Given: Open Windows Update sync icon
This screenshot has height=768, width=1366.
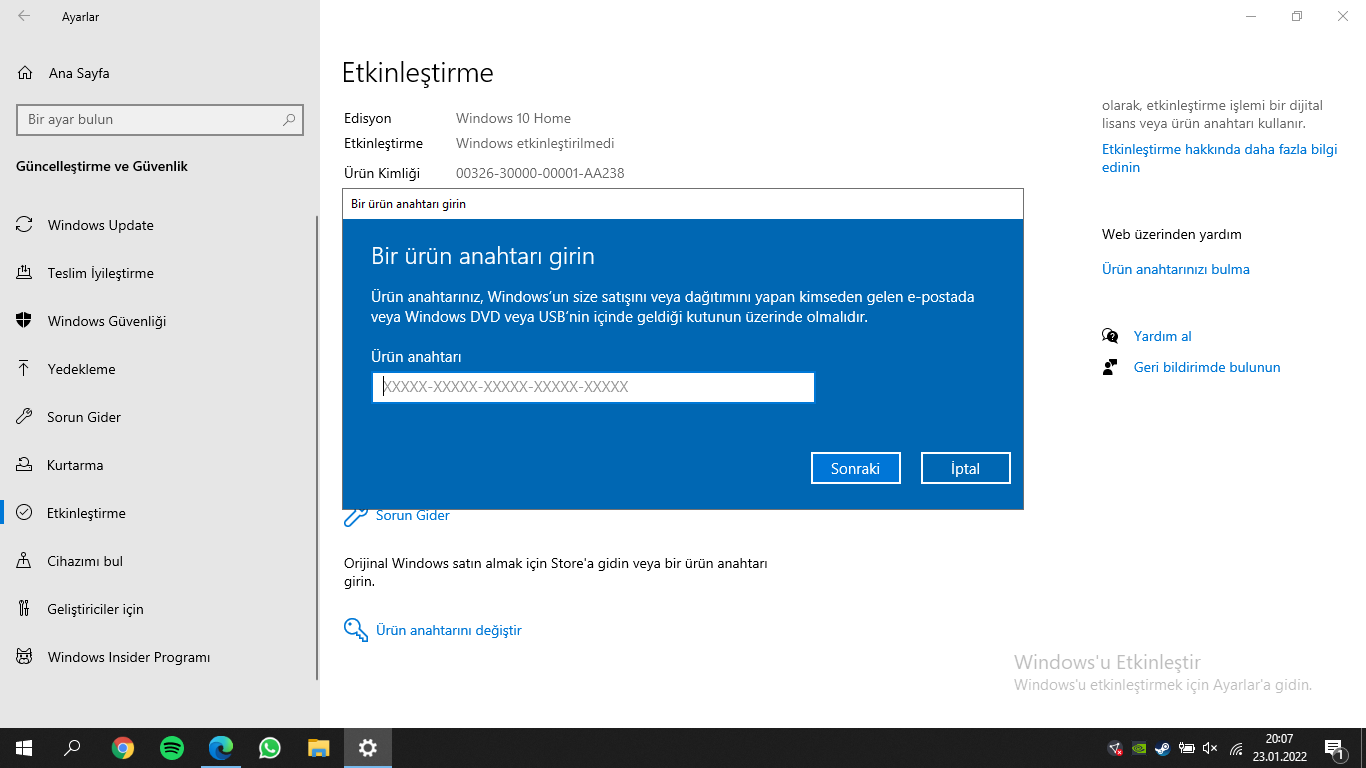Looking at the screenshot, I should [24, 225].
